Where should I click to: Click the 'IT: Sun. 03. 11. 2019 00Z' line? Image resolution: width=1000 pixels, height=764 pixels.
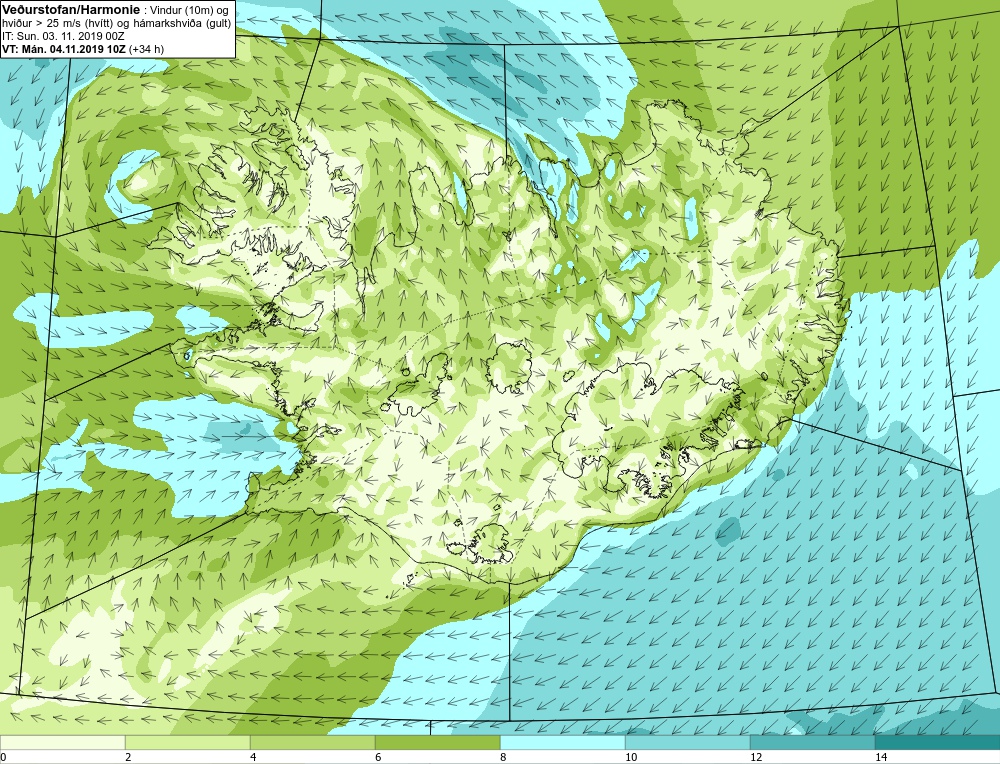63,36
